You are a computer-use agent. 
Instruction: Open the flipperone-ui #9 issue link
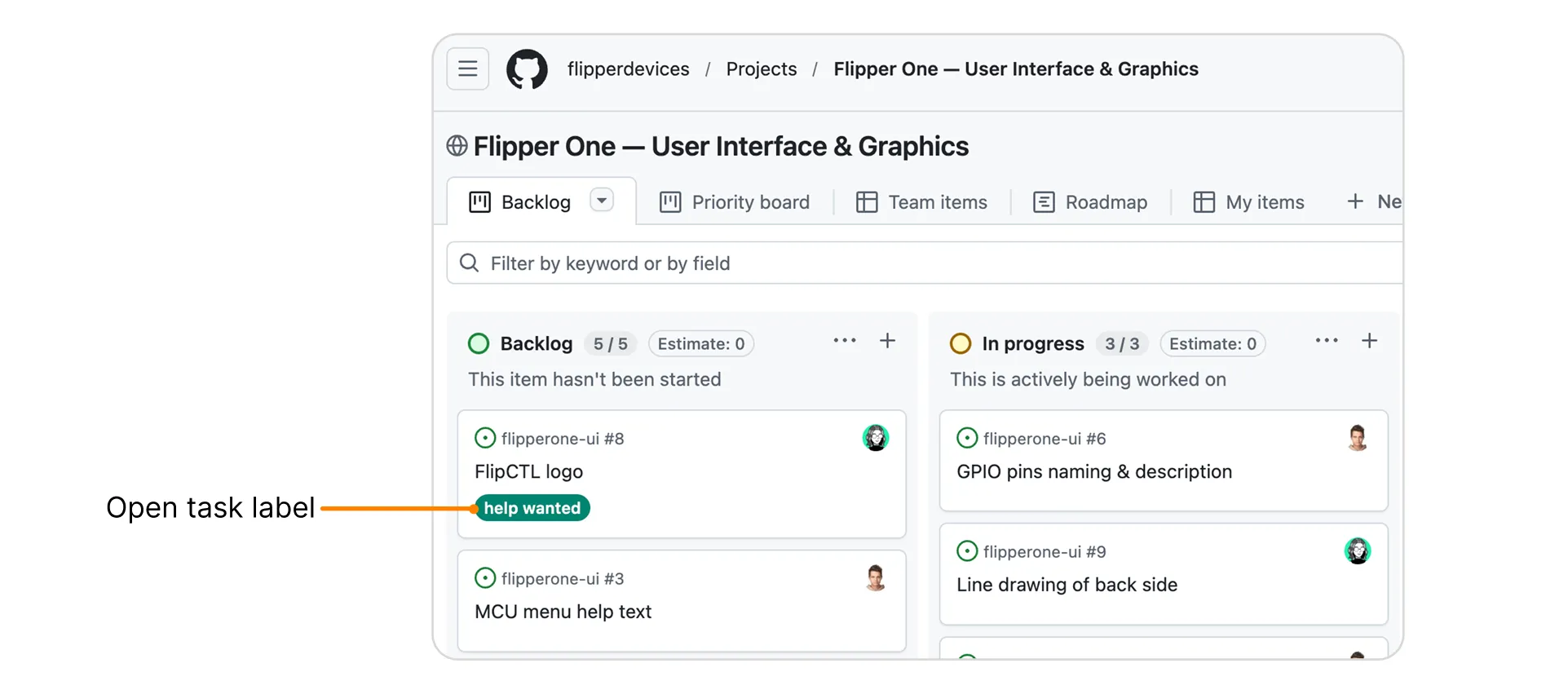pos(1045,552)
